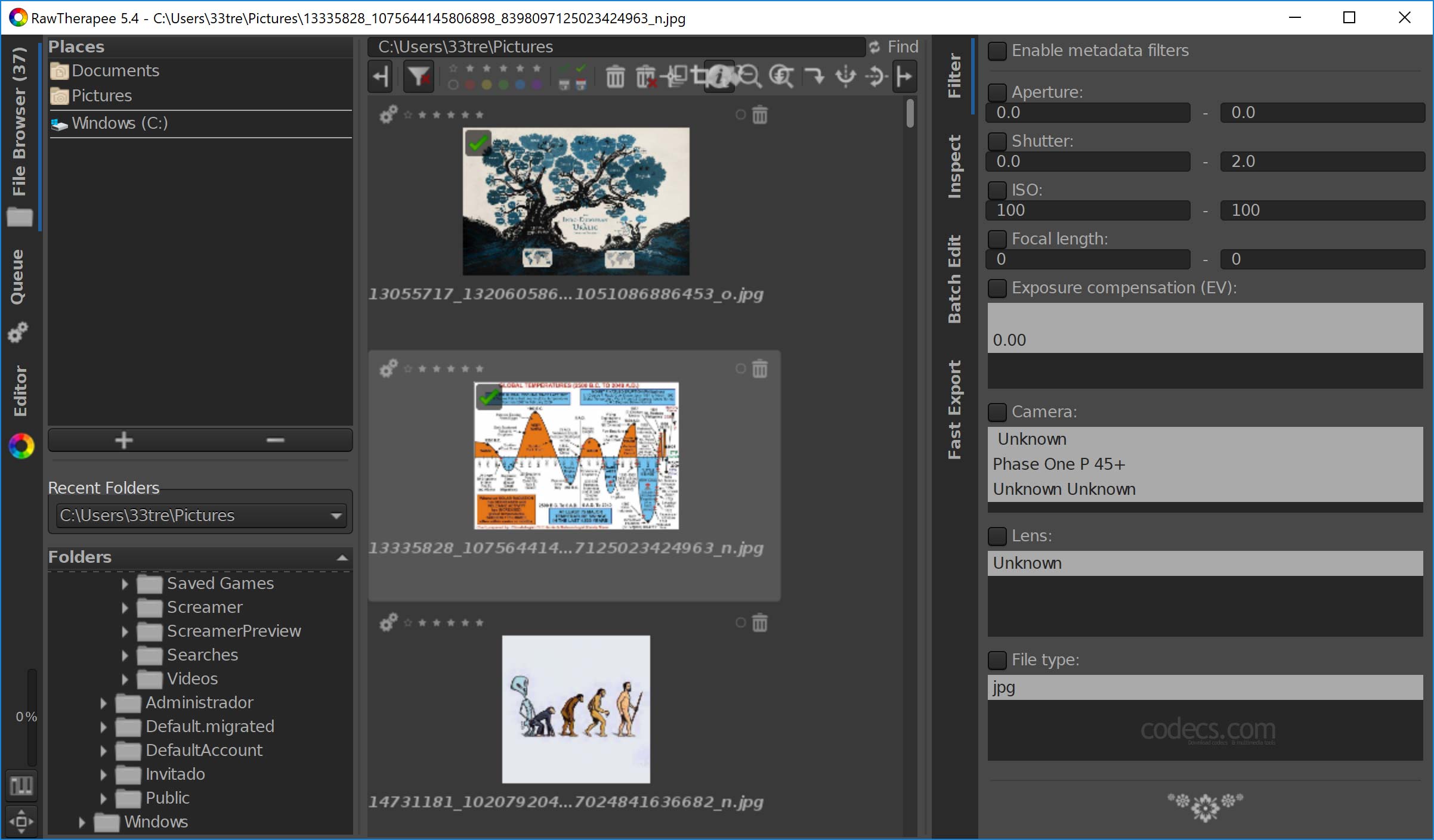Switch to the Queue tab
Screen dimensions: 1434x840
tap(18, 277)
